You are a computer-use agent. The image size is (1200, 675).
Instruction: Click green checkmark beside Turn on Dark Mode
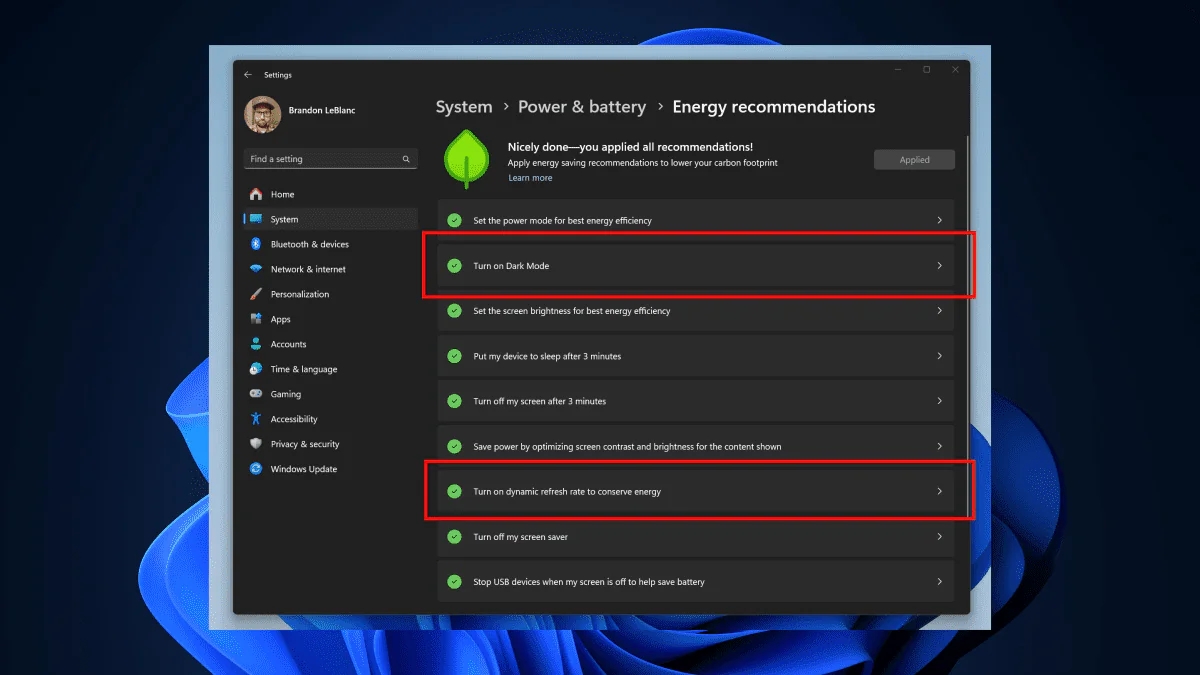455,266
